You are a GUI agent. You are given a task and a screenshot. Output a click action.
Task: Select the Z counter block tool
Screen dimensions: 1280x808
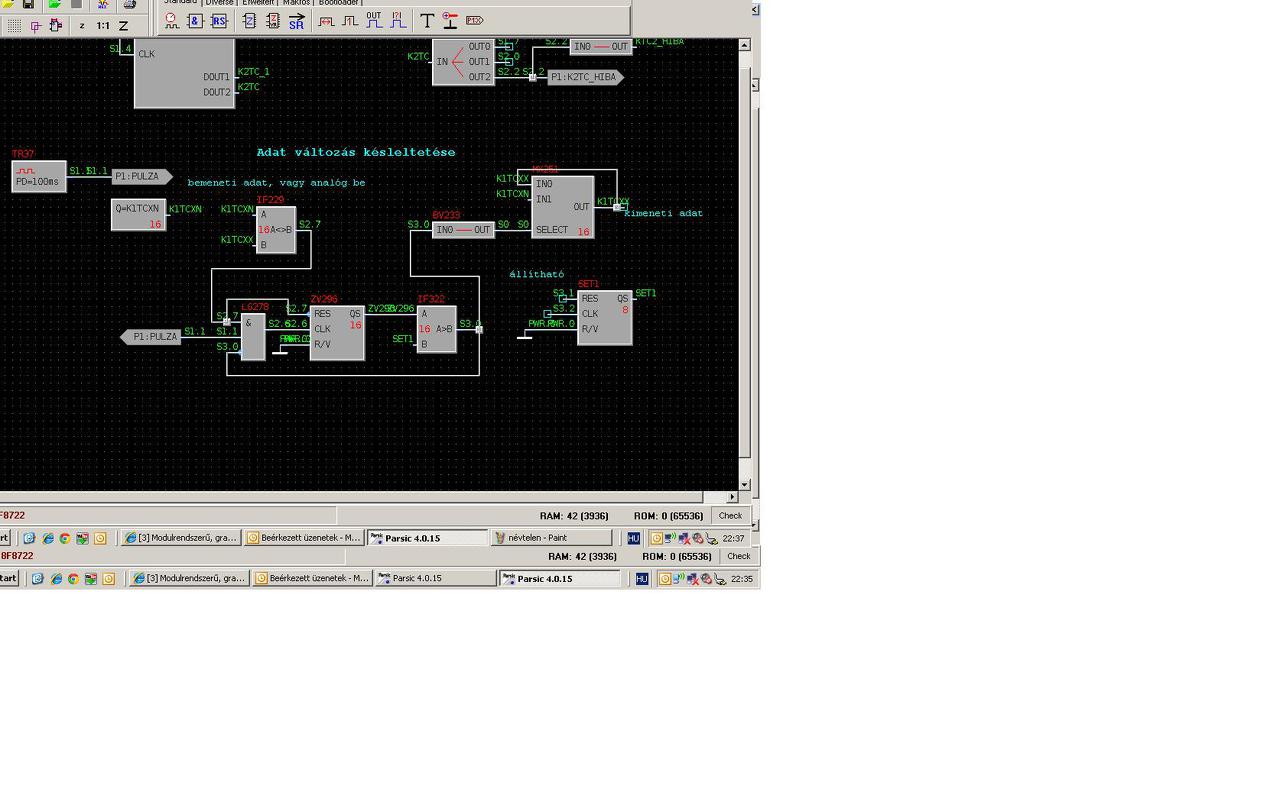tap(249, 21)
